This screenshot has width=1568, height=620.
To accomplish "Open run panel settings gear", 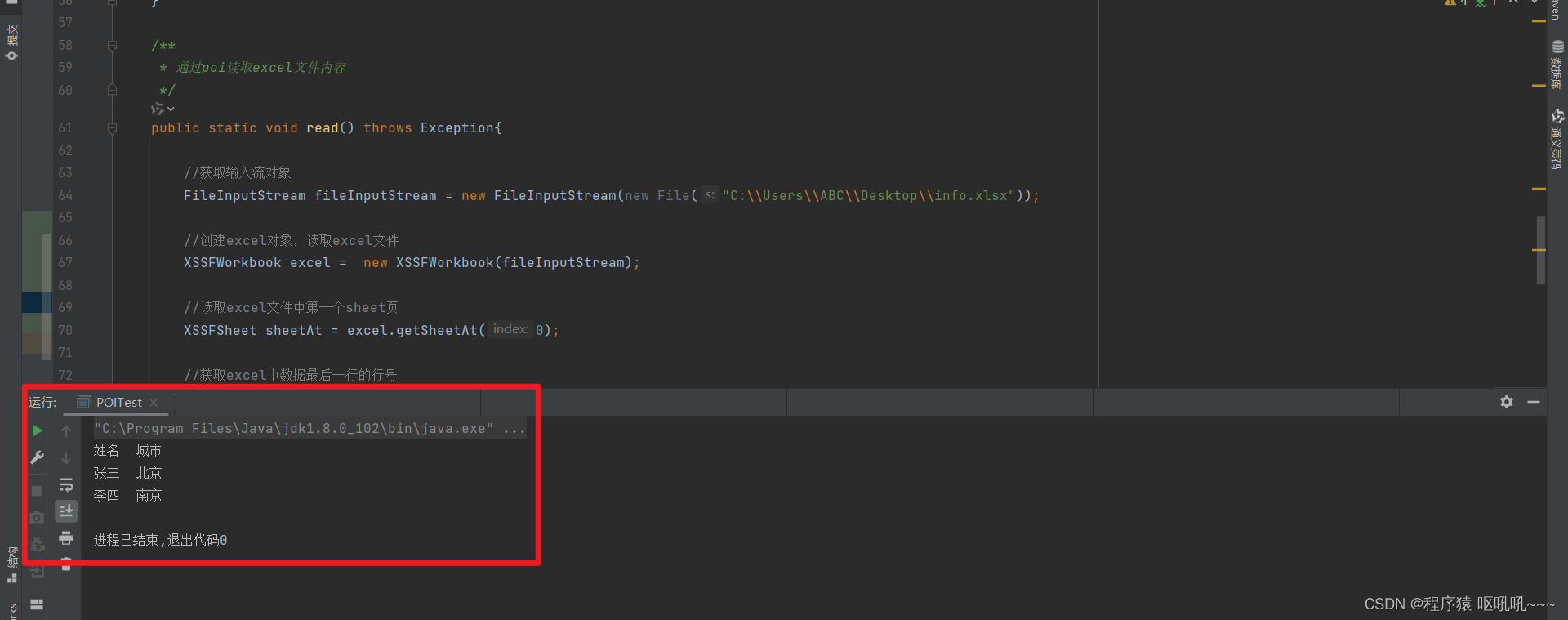I will pos(1507,402).
